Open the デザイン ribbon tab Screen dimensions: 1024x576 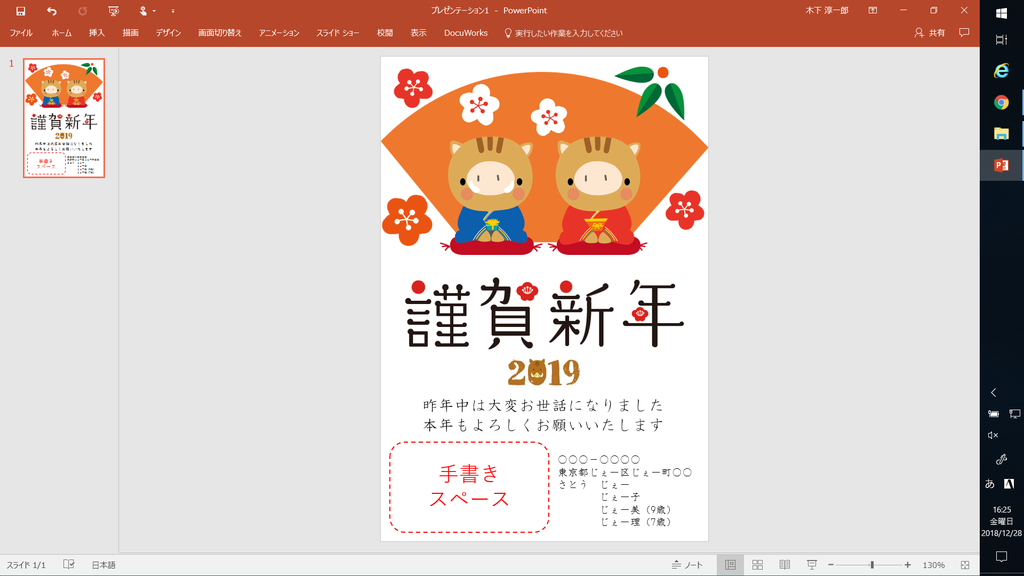pos(168,33)
